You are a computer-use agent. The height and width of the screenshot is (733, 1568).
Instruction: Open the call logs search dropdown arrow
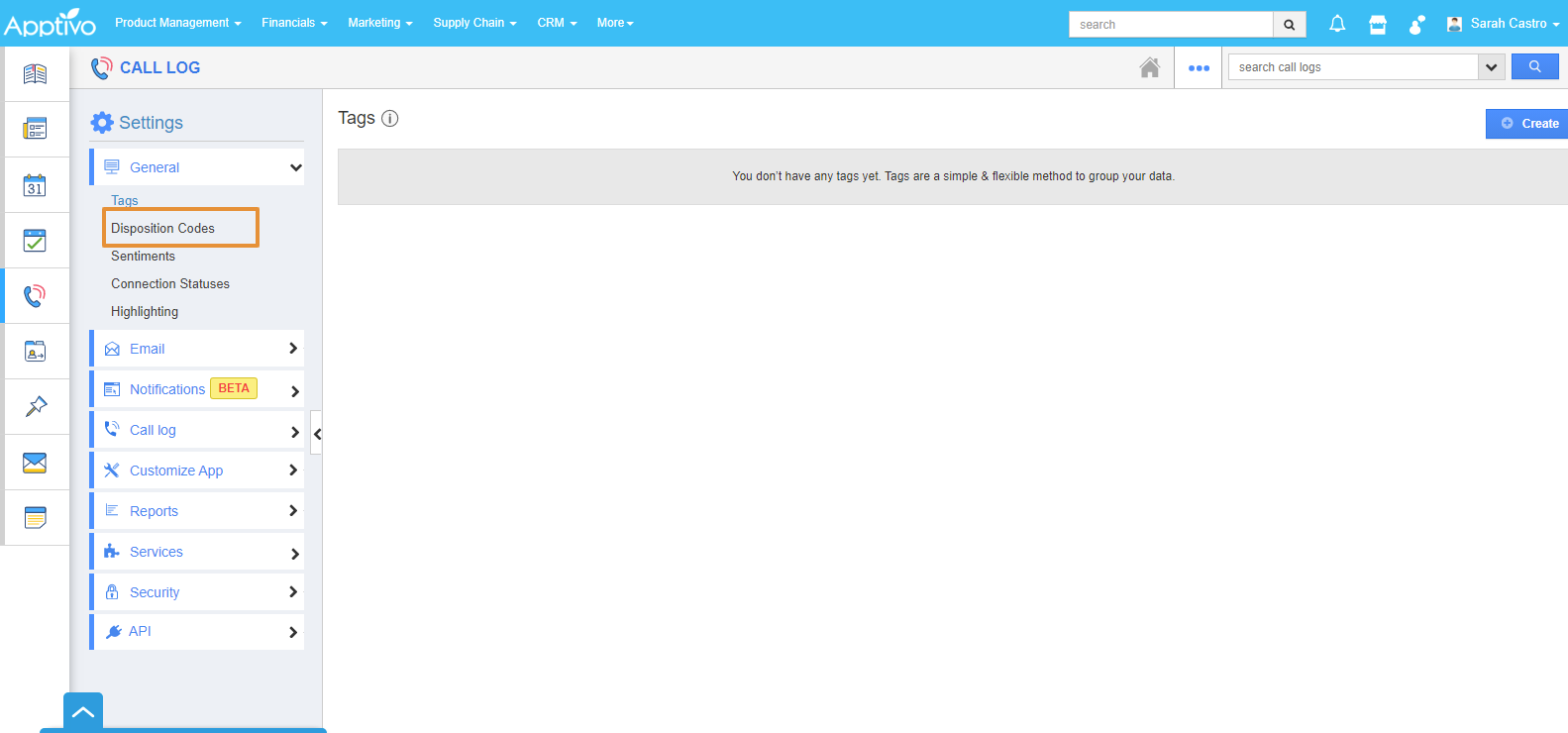click(x=1492, y=67)
